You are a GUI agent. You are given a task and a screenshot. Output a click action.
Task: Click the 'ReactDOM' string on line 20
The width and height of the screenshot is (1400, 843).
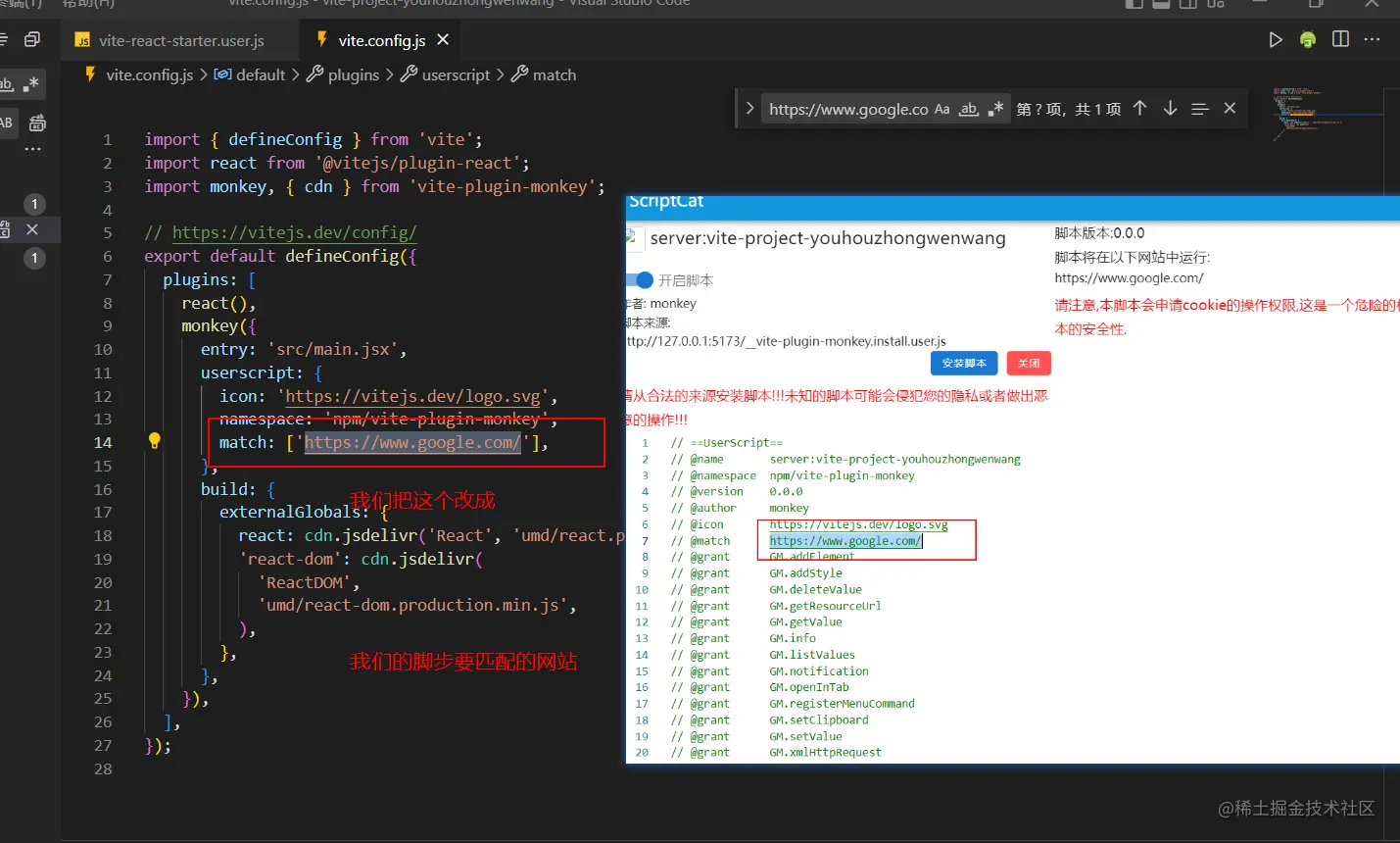click(304, 582)
